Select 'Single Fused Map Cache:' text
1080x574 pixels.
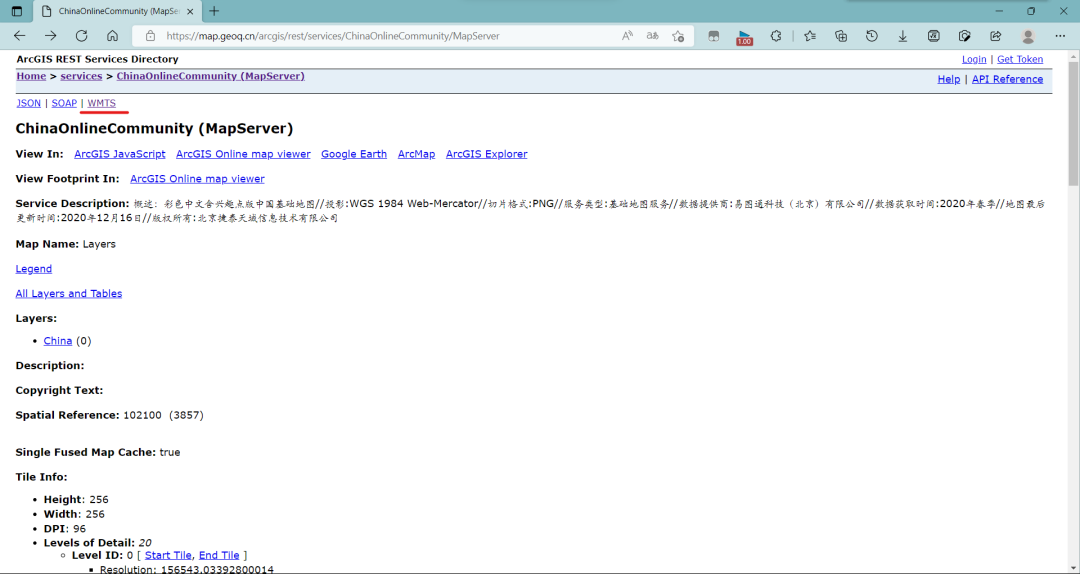pos(86,453)
